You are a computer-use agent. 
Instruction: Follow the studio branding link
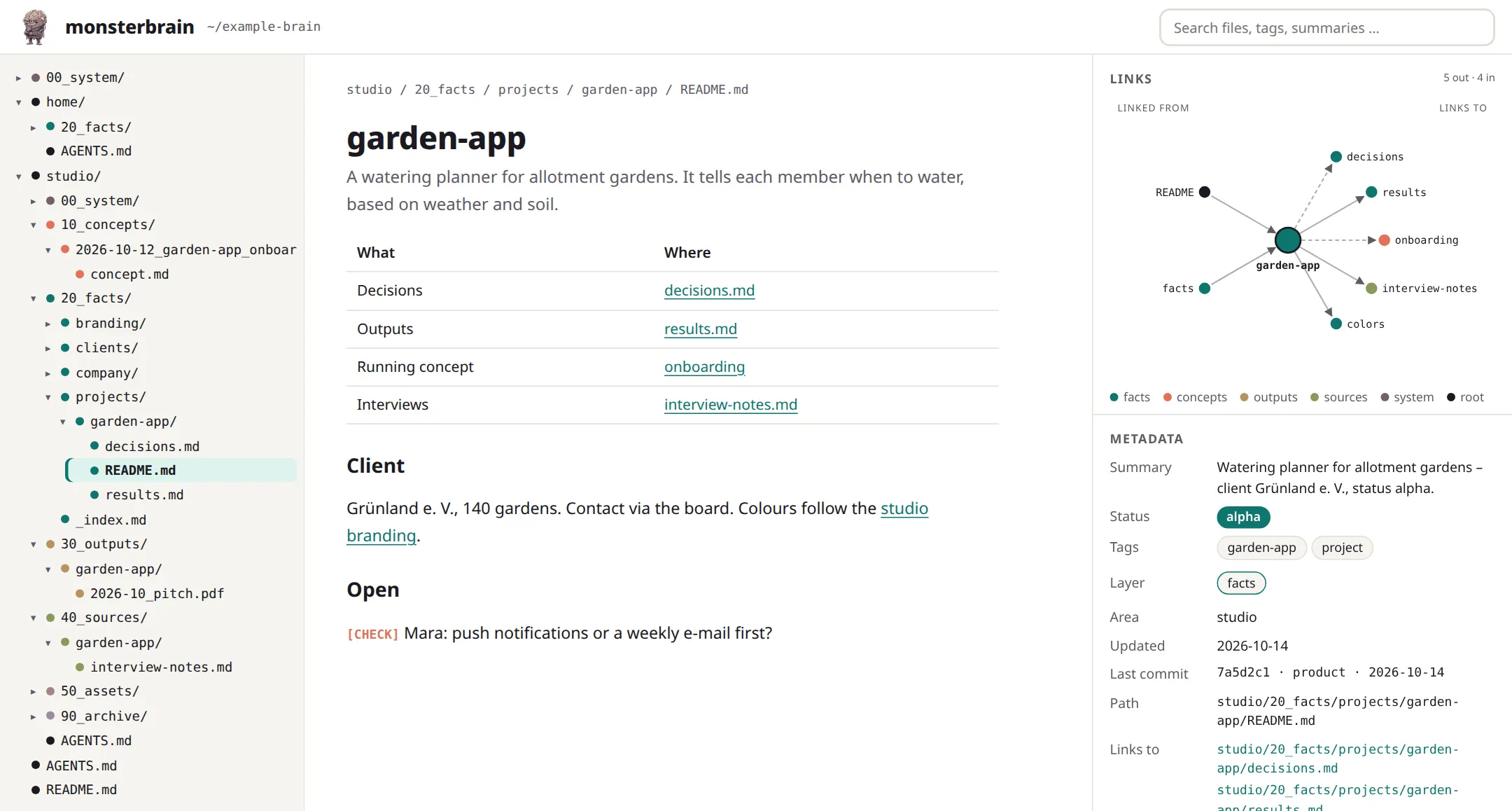904,508
